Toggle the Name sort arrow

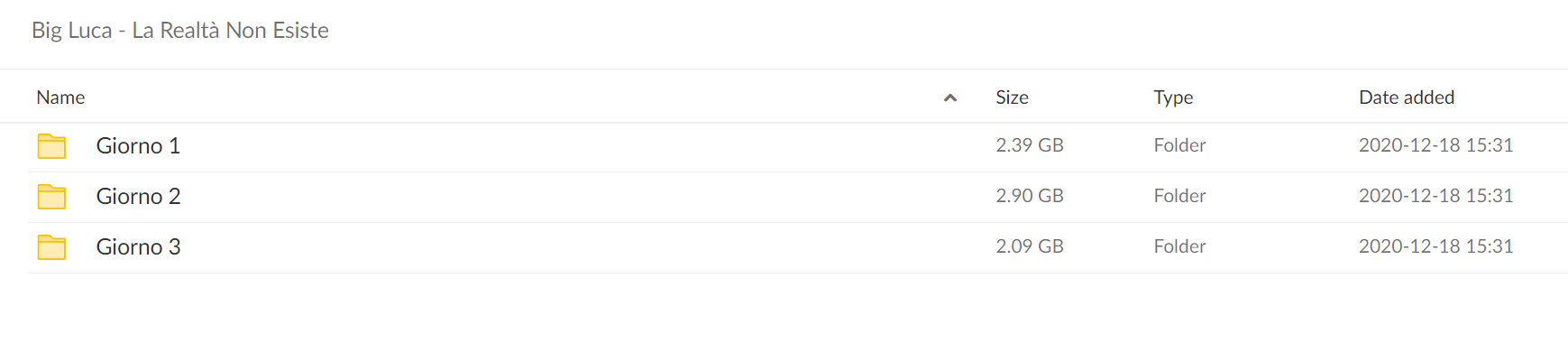click(x=949, y=97)
